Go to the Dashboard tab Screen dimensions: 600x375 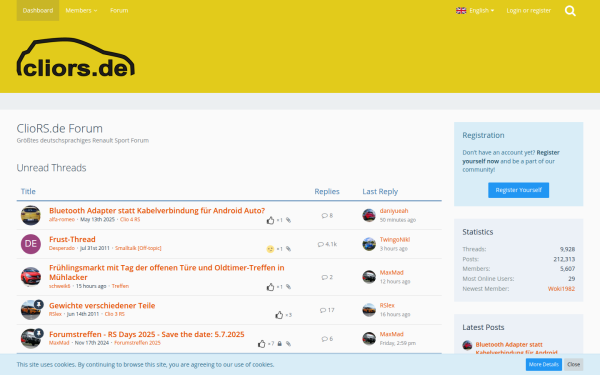tap(38, 10)
